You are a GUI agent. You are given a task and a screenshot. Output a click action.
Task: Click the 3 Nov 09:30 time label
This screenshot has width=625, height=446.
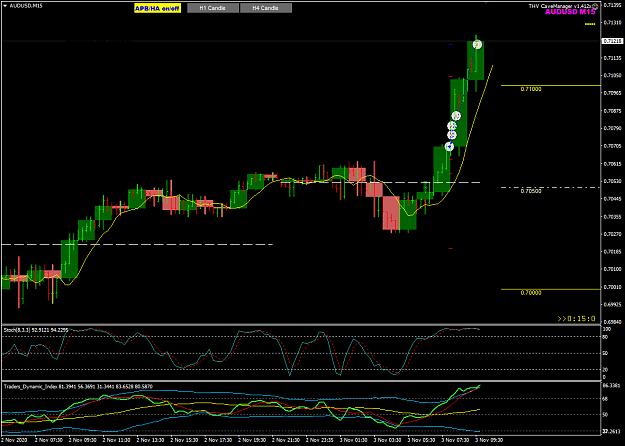(489, 440)
